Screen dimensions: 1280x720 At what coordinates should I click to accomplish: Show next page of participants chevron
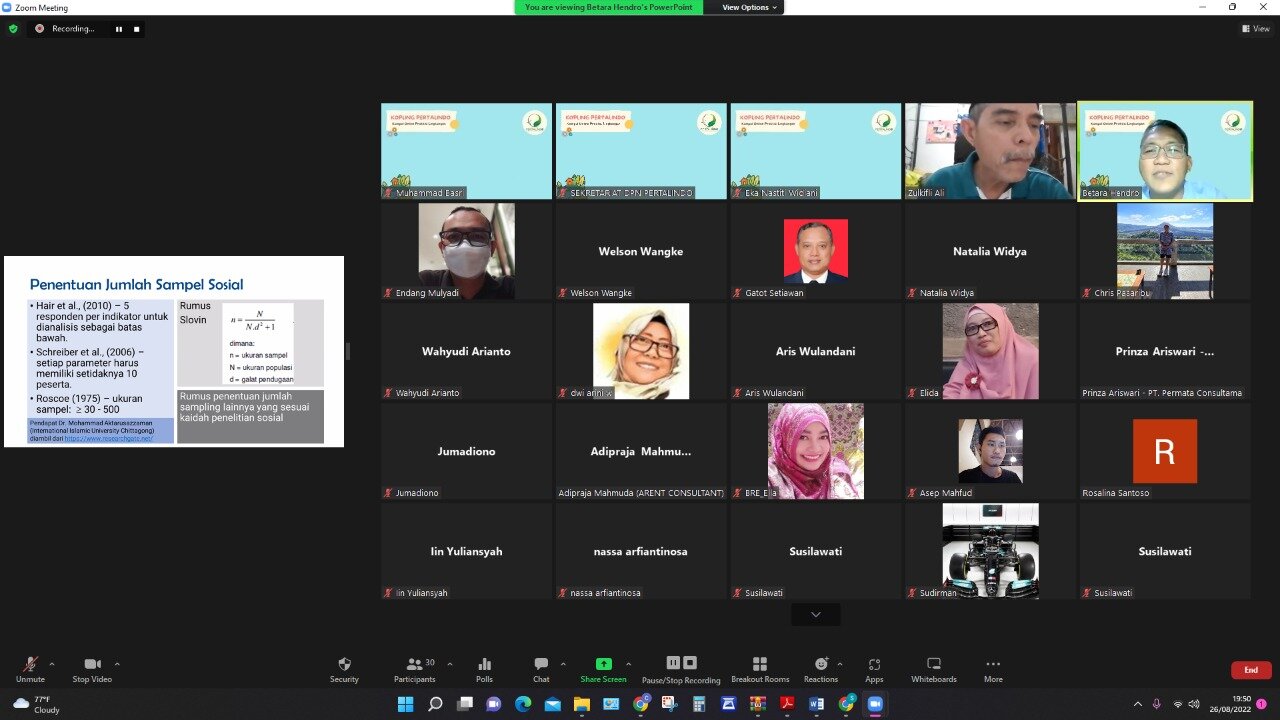coord(815,614)
